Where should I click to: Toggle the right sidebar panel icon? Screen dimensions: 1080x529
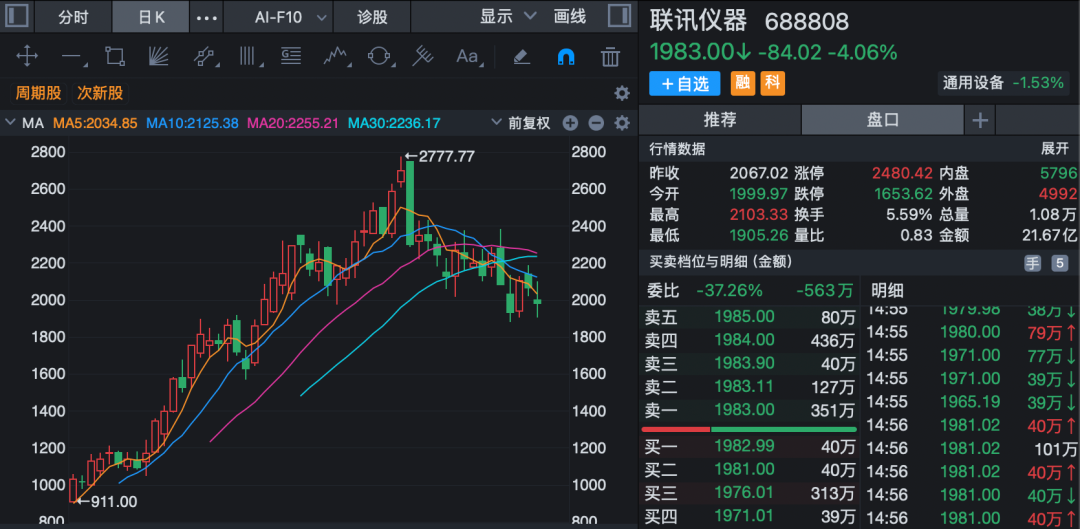(x=621, y=16)
